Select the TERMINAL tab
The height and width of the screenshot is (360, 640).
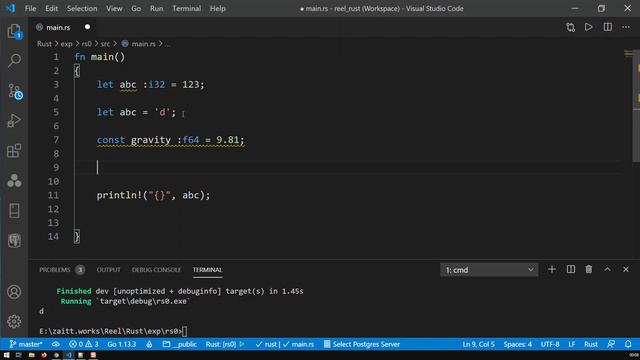pos(207,270)
